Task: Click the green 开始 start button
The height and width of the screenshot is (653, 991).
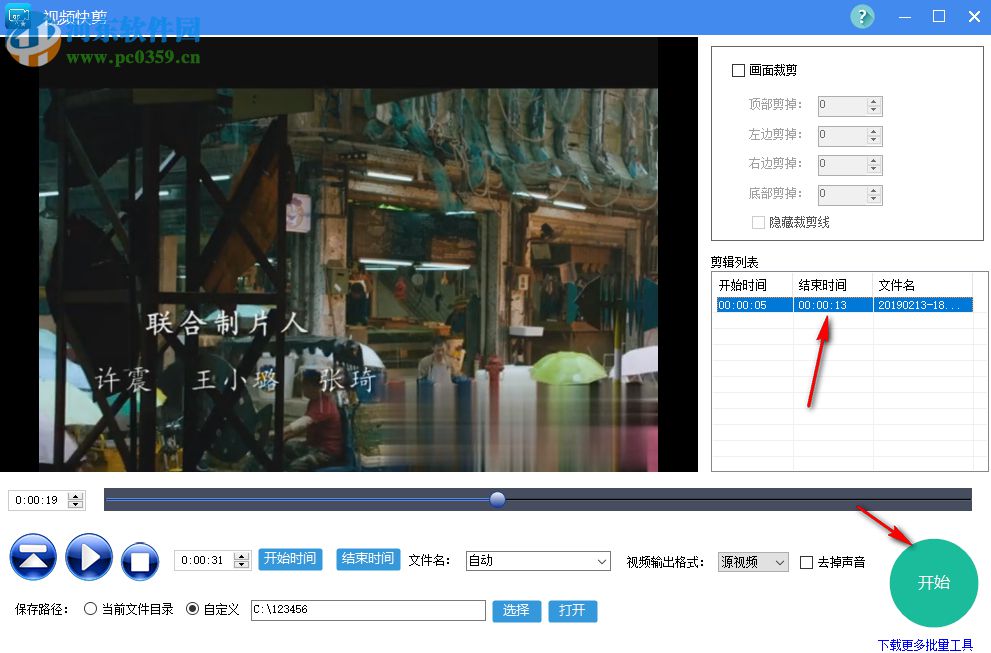Action: click(x=932, y=583)
